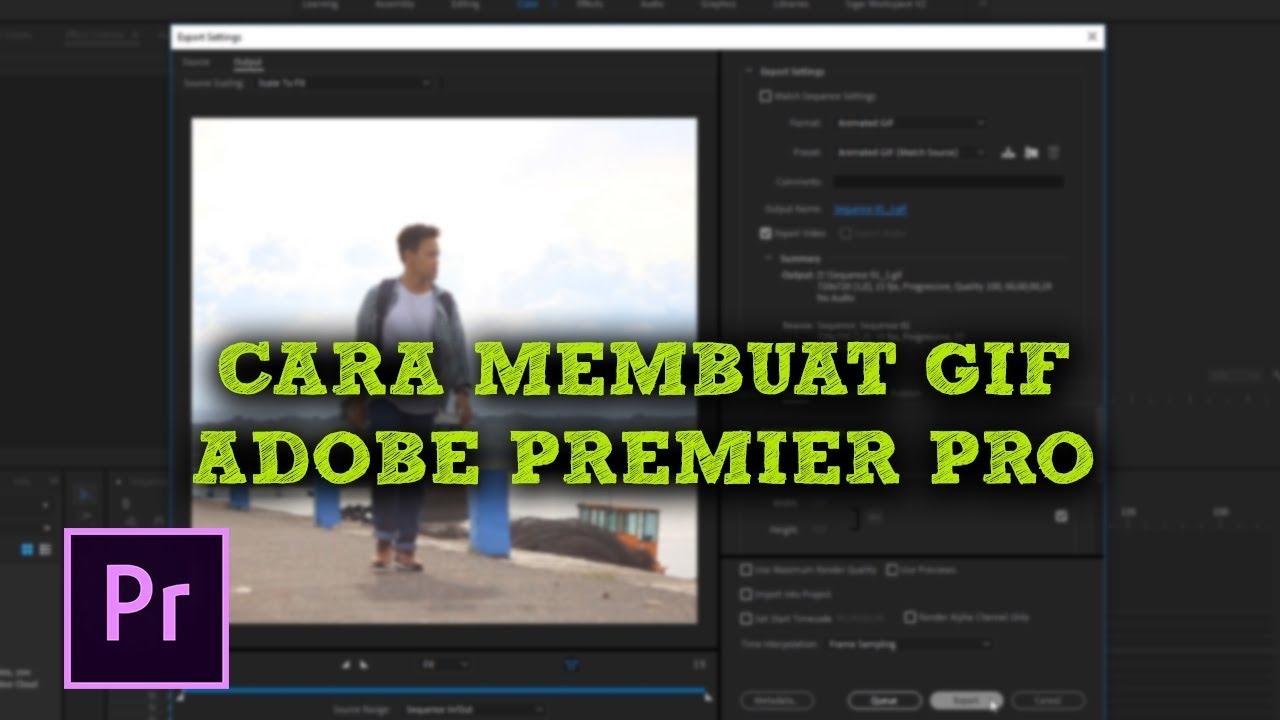
Task: Switch to the Source tab
Action: pyautogui.click(x=196, y=62)
